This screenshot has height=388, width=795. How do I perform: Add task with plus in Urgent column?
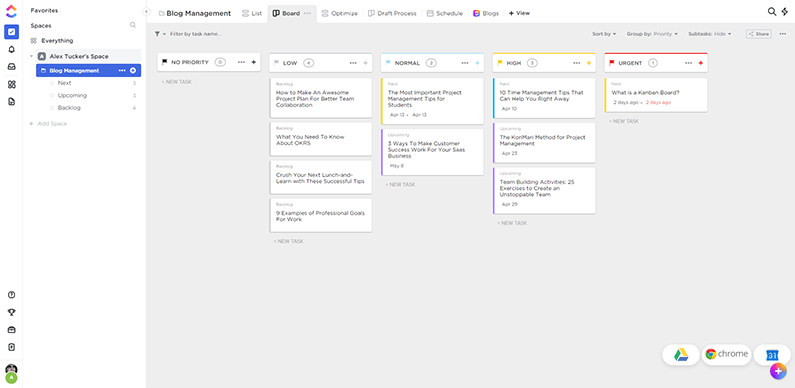click(701, 63)
